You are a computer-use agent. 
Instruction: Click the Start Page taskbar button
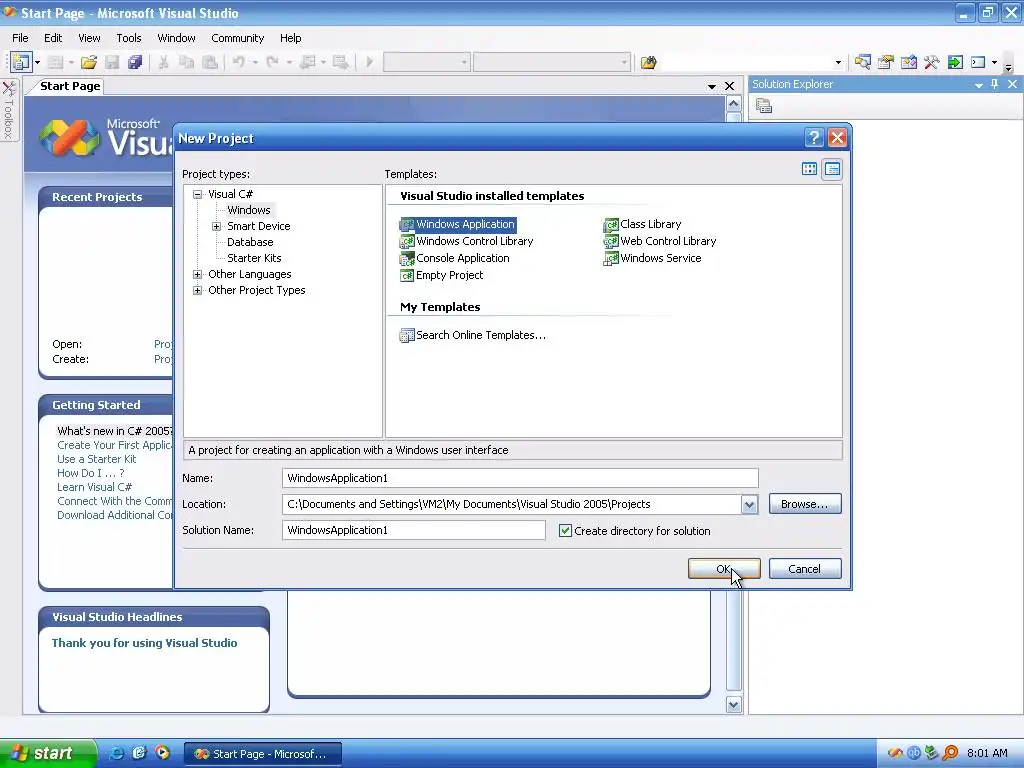[263, 754]
